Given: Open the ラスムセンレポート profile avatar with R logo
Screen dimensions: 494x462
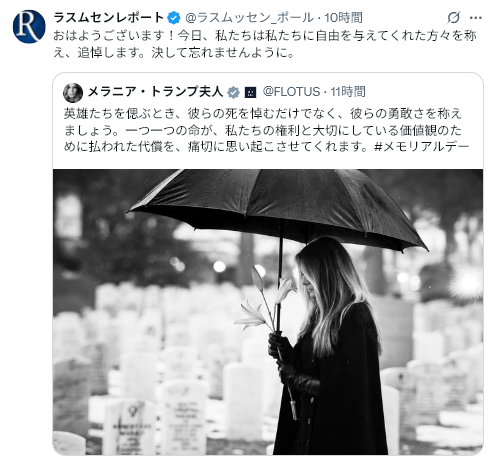Looking at the screenshot, I should pyautogui.click(x=29, y=27).
